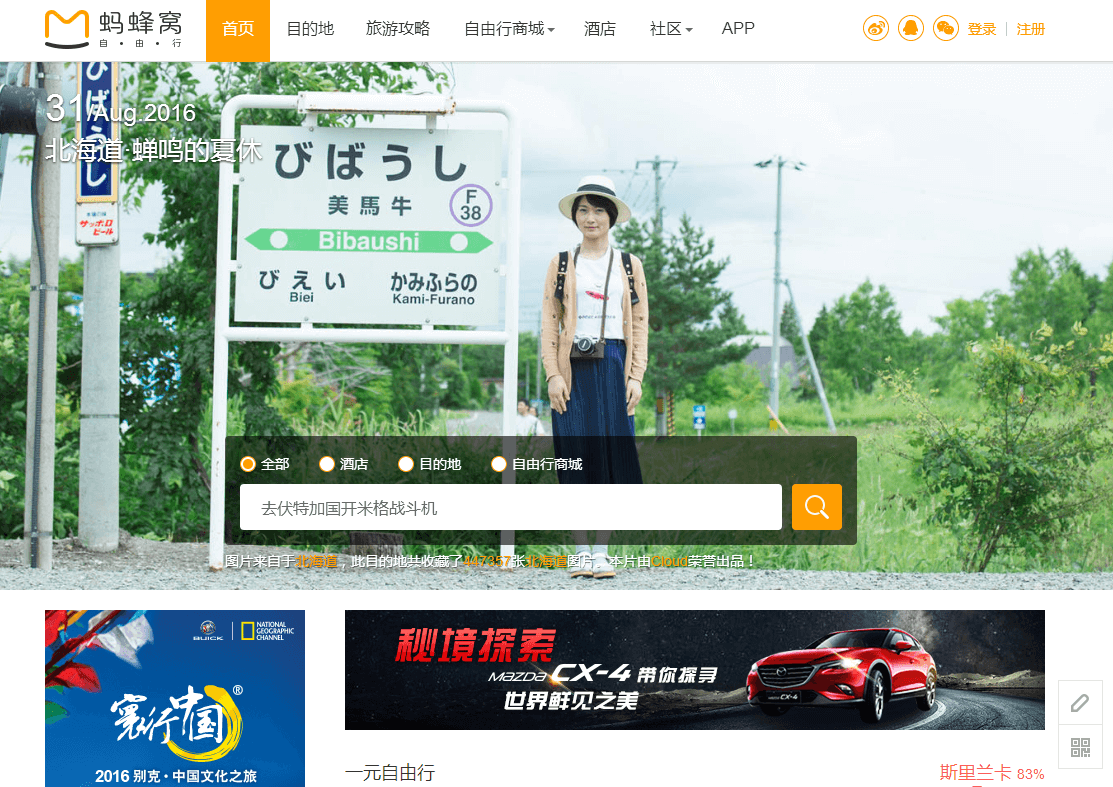Open the 旅游攻略 navigation tab
Screen dimensions: 1113x787
[398, 29]
